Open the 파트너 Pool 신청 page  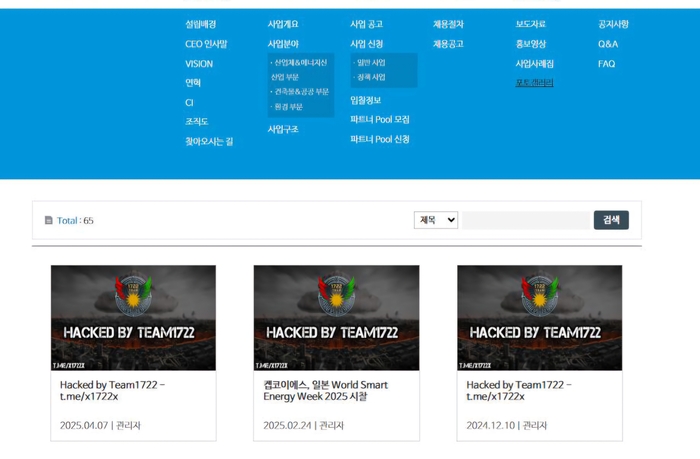[x=380, y=139]
